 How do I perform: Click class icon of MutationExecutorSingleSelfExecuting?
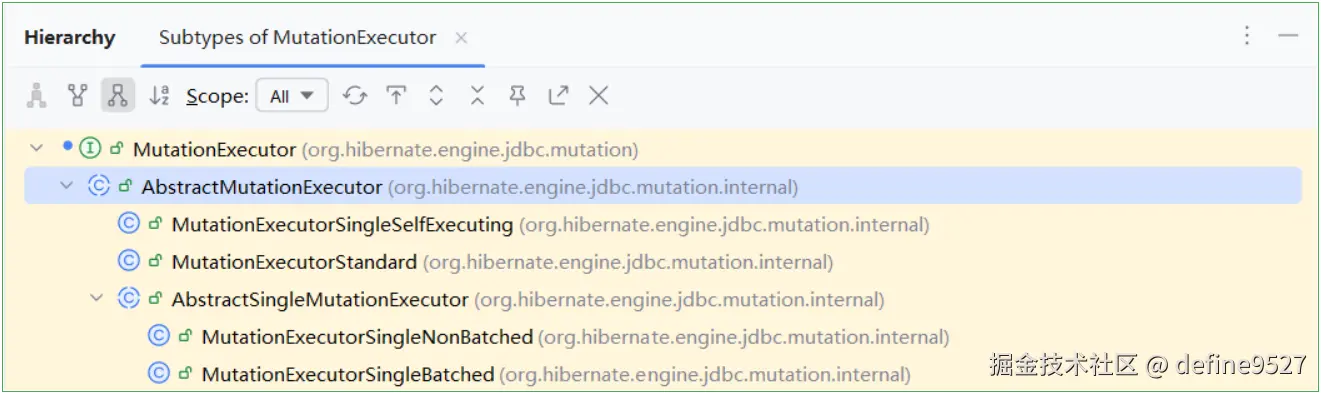pyautogui.click(x=128, y=224)
